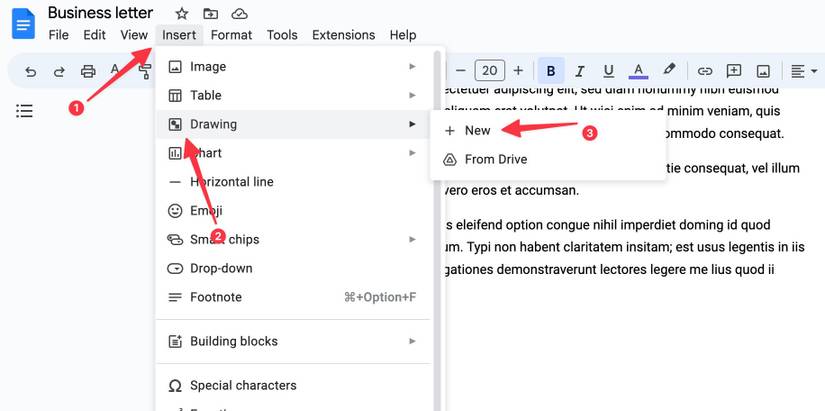Click the Undo arrow
Image resolution: width=825 pixels, height=411 pixels.
tap(31, 71)
